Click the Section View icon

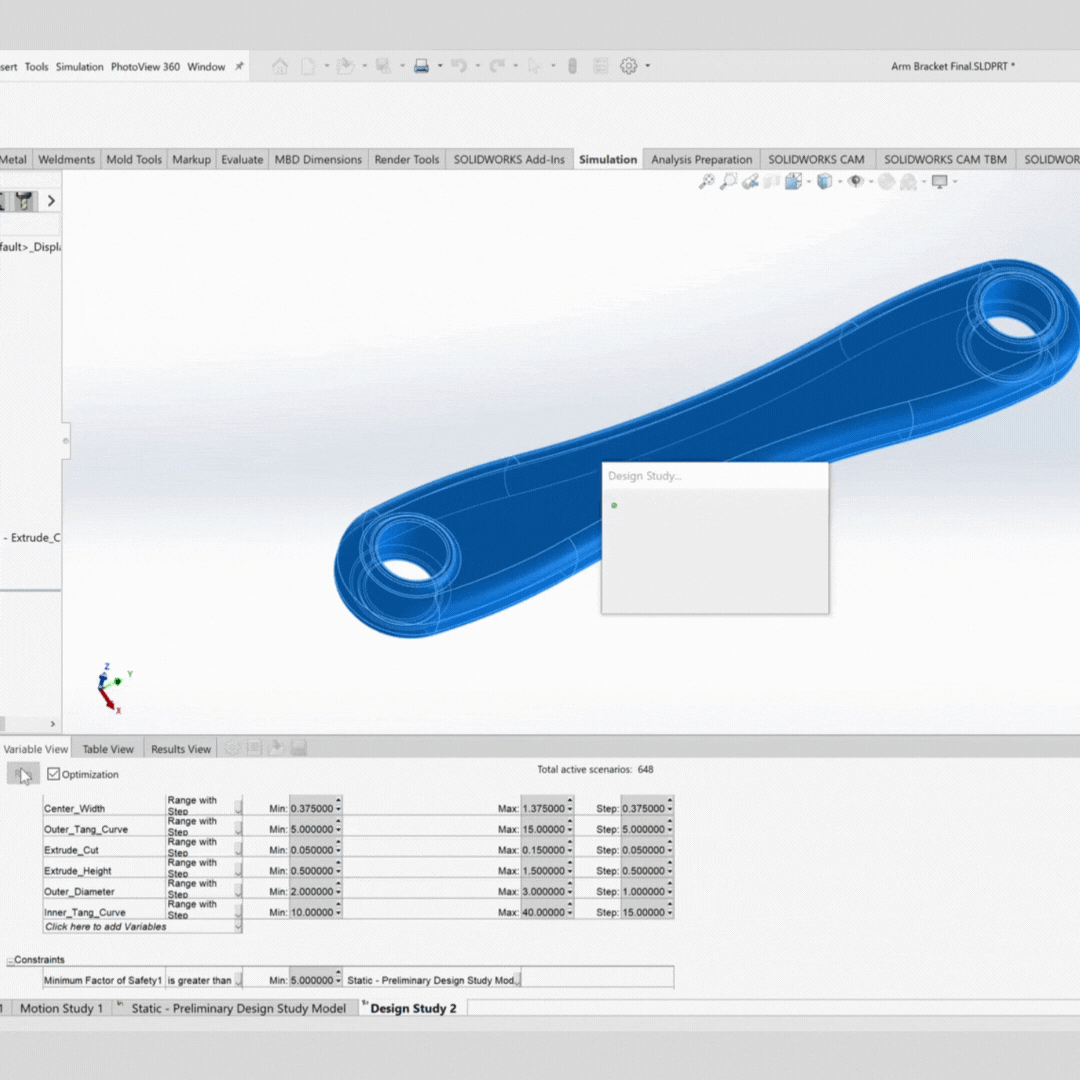click(771, 182)
